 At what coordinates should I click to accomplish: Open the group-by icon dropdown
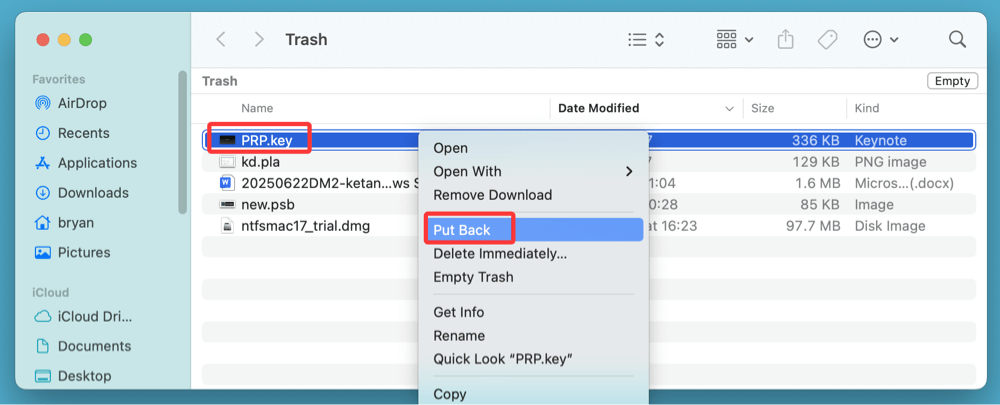coord(735,40)
